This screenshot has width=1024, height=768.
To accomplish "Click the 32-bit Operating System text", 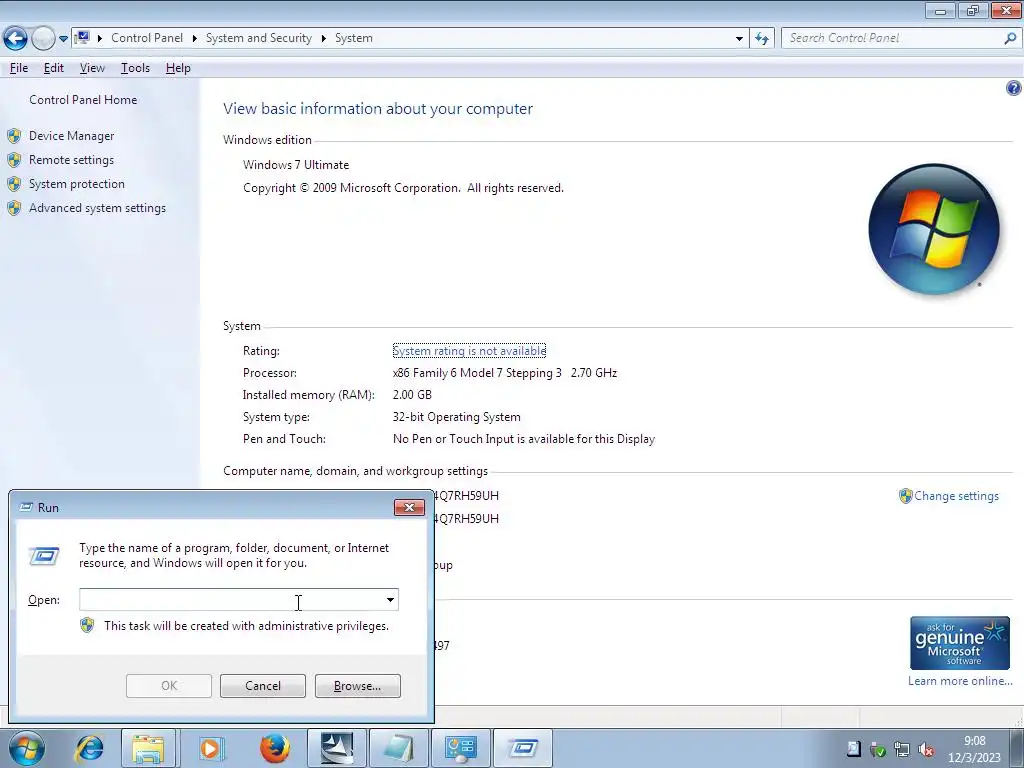I will point(456,417).
